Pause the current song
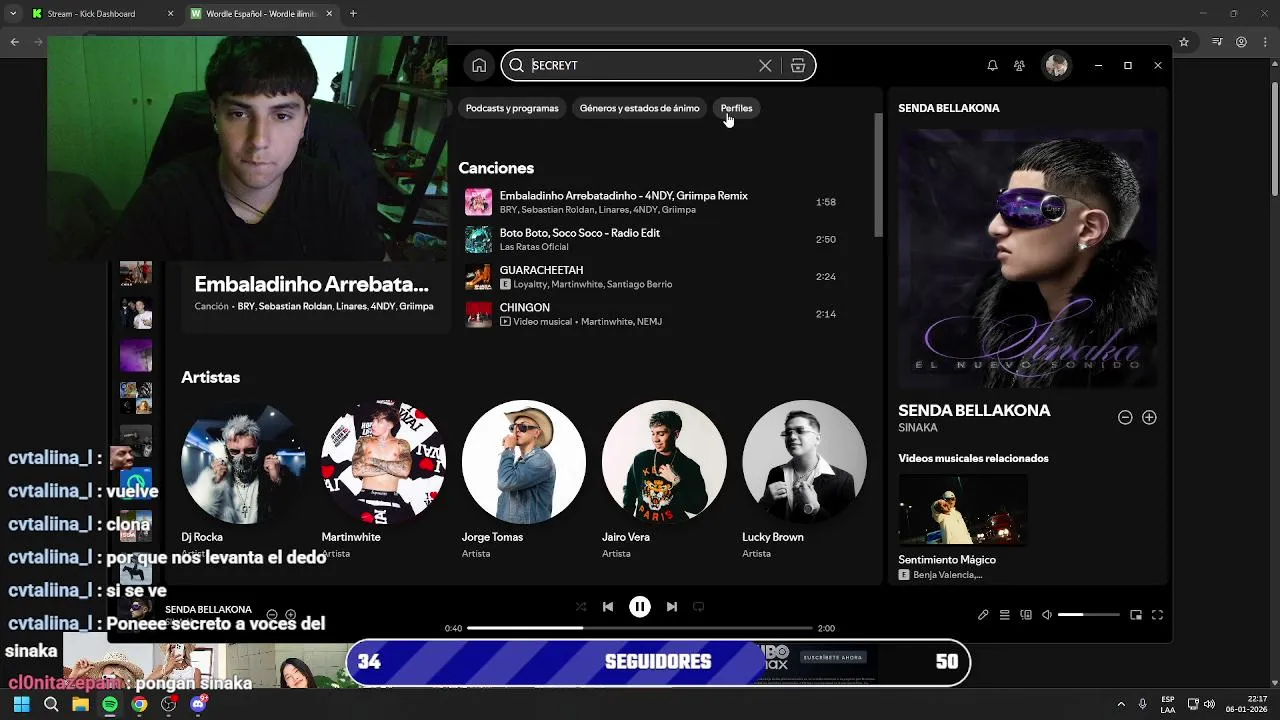 (x=640, y=606)
